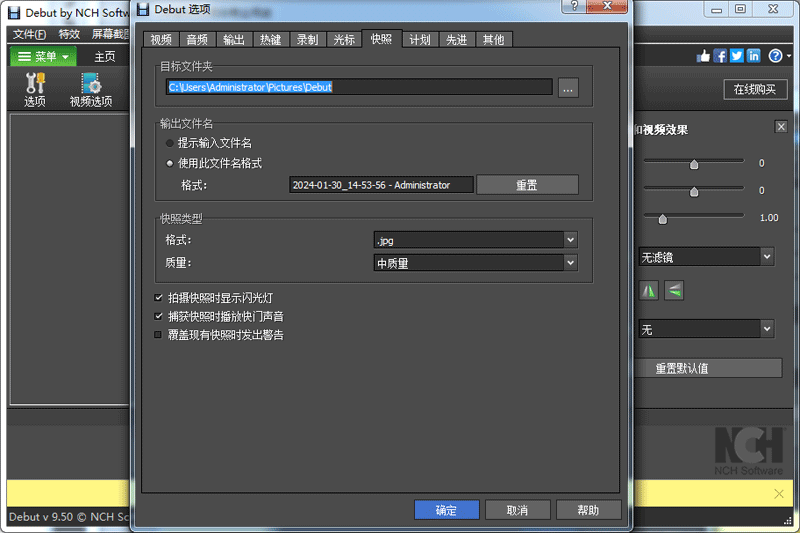Switch to the 其他 tab
The height and width of the screenshot is (533, 800).
(x=493, y=39)
